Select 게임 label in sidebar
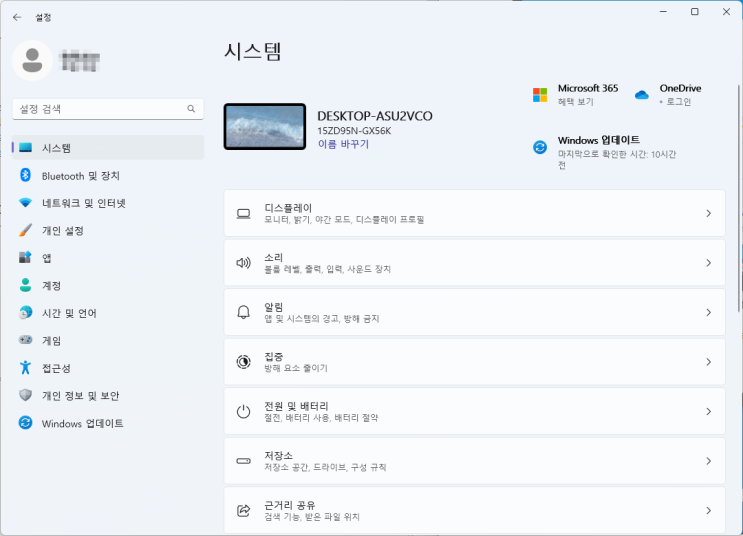The image size is (743, 536). pos(51,341)
